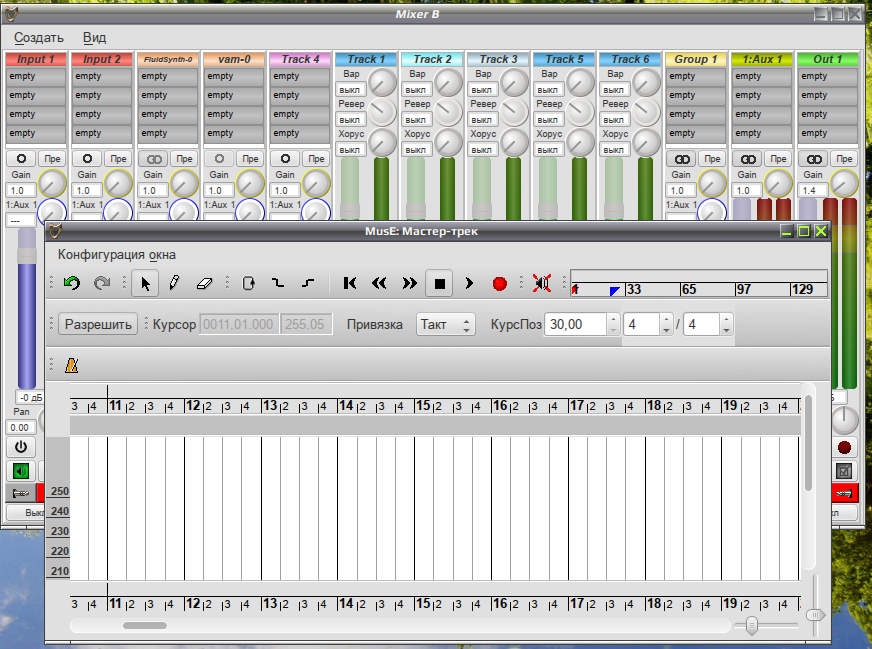The image size is (872, 649).
Task: Click the horizontal scrollbar thumb in Master track
Action: point(145,626)
